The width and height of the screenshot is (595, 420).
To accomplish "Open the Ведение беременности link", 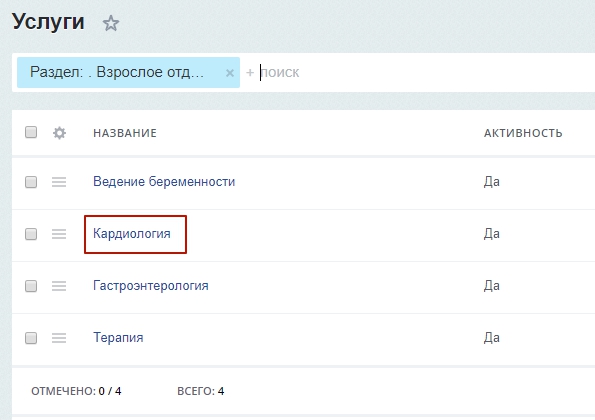I will (x=164, y=182).
